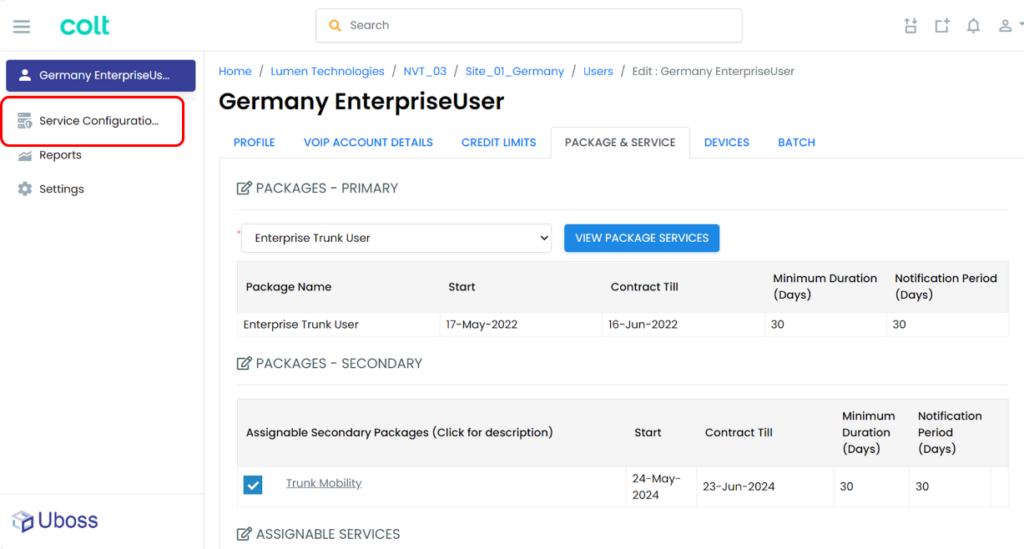Open the Trunk Mobility description link

click(323, 483)
